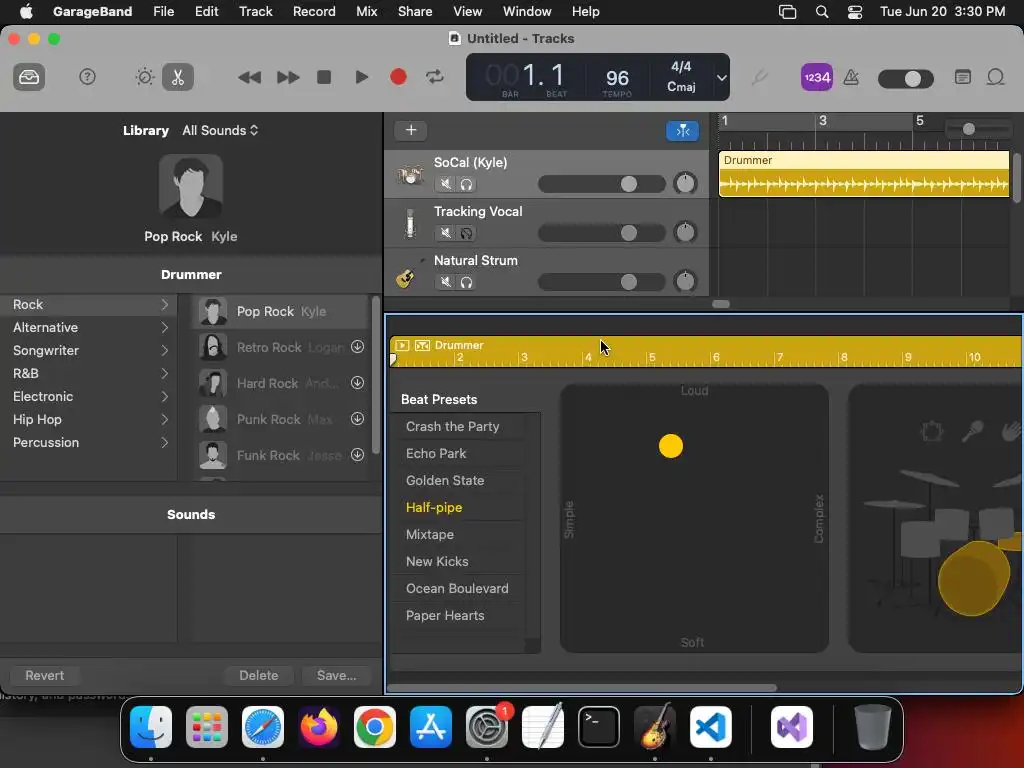Download the Punk Rock Max drummer

pyautogui.click(x=357, y=419)
